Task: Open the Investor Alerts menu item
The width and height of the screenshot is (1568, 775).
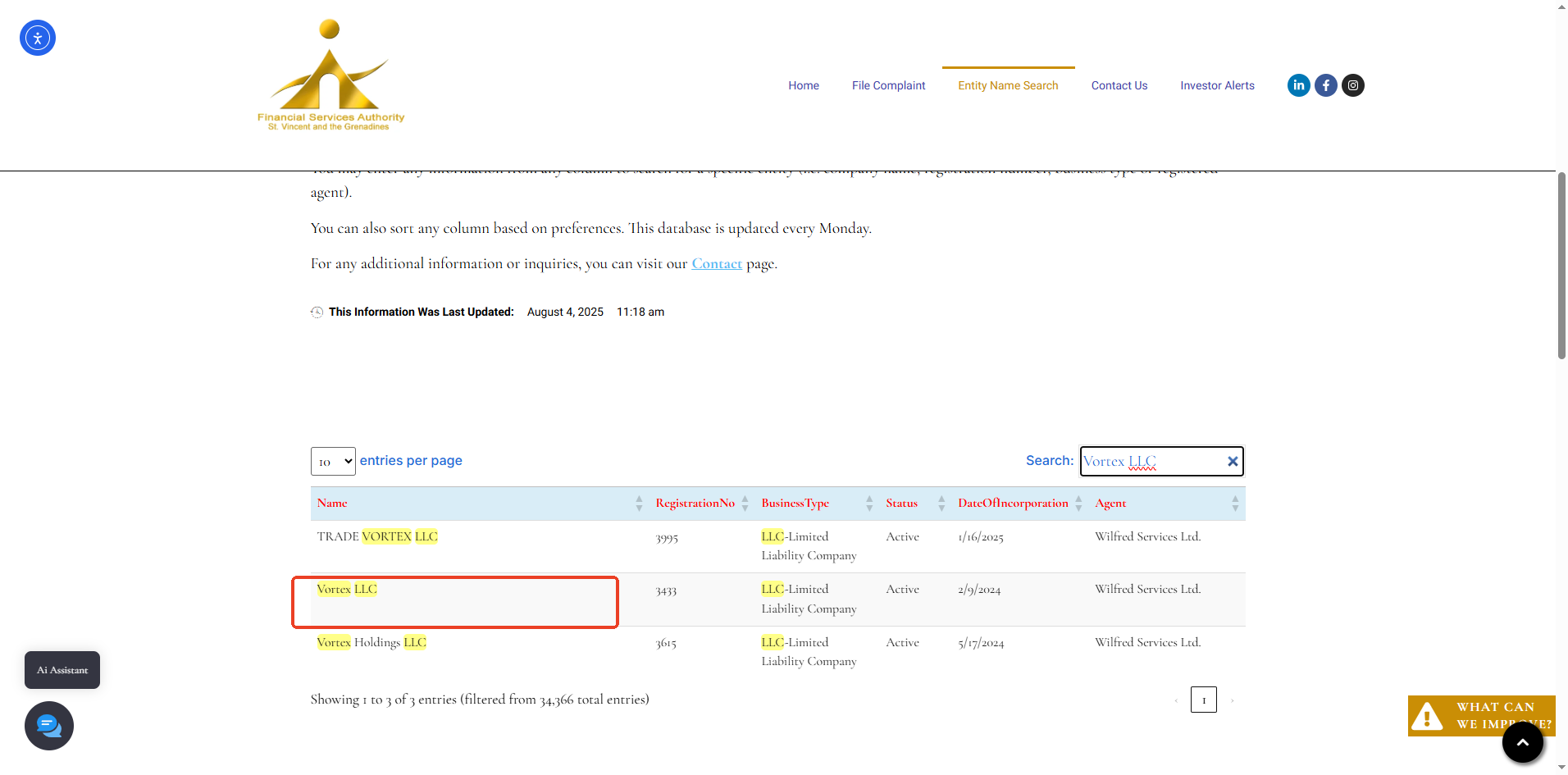Action: 1217,85
